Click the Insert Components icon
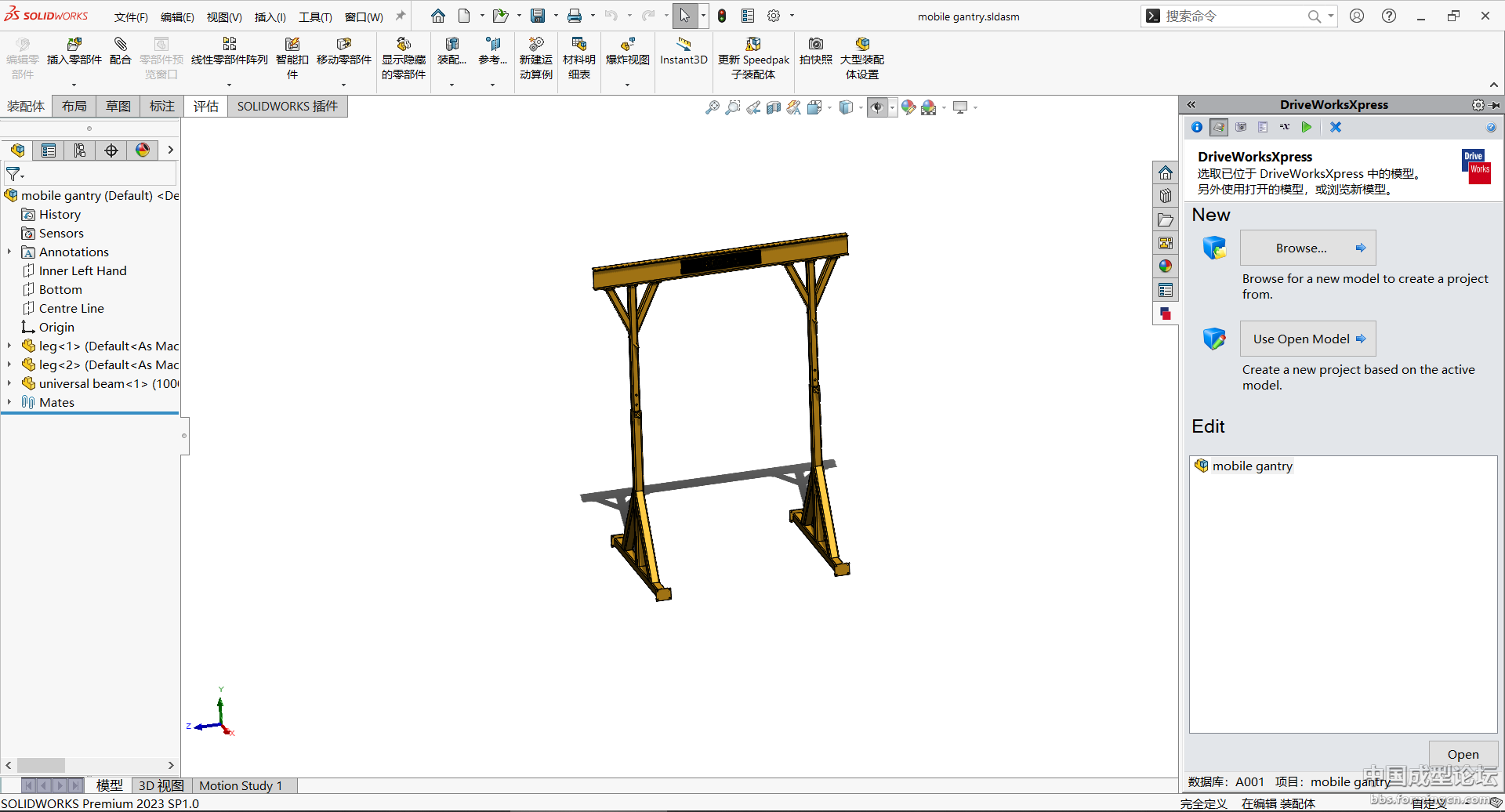Image resolution: width=1505 pixels, height=812 pixels. pyautogui.click(x=74, y=45)
